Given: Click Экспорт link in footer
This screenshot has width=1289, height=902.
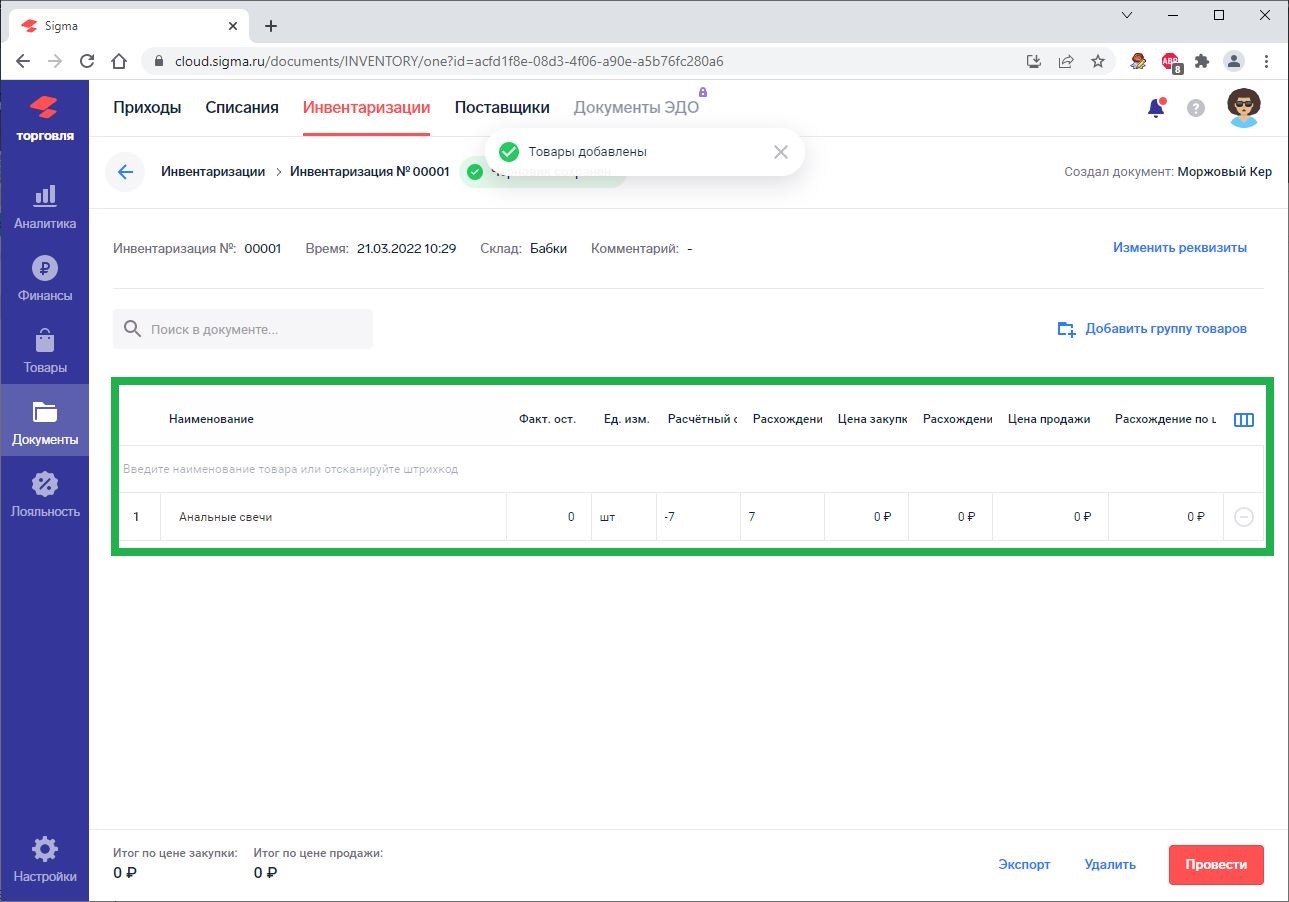Looking at the screenshot, I should (1024, 865).
